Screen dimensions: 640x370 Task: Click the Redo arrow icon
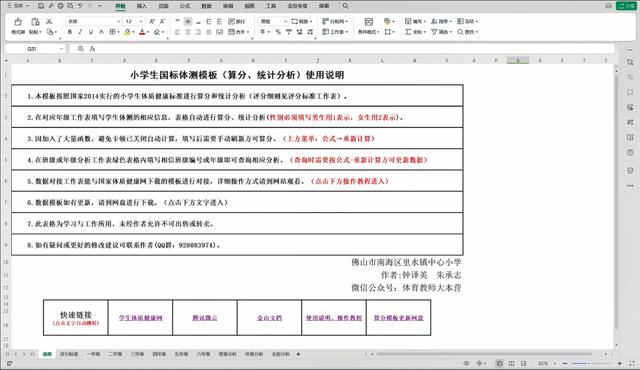pos(90,6)
